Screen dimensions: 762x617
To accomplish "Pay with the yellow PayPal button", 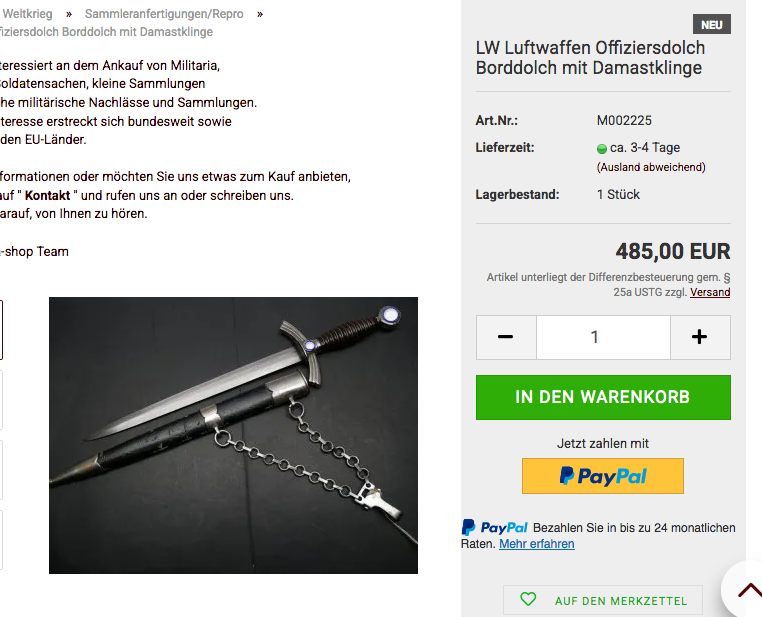I will pos(603,476).
